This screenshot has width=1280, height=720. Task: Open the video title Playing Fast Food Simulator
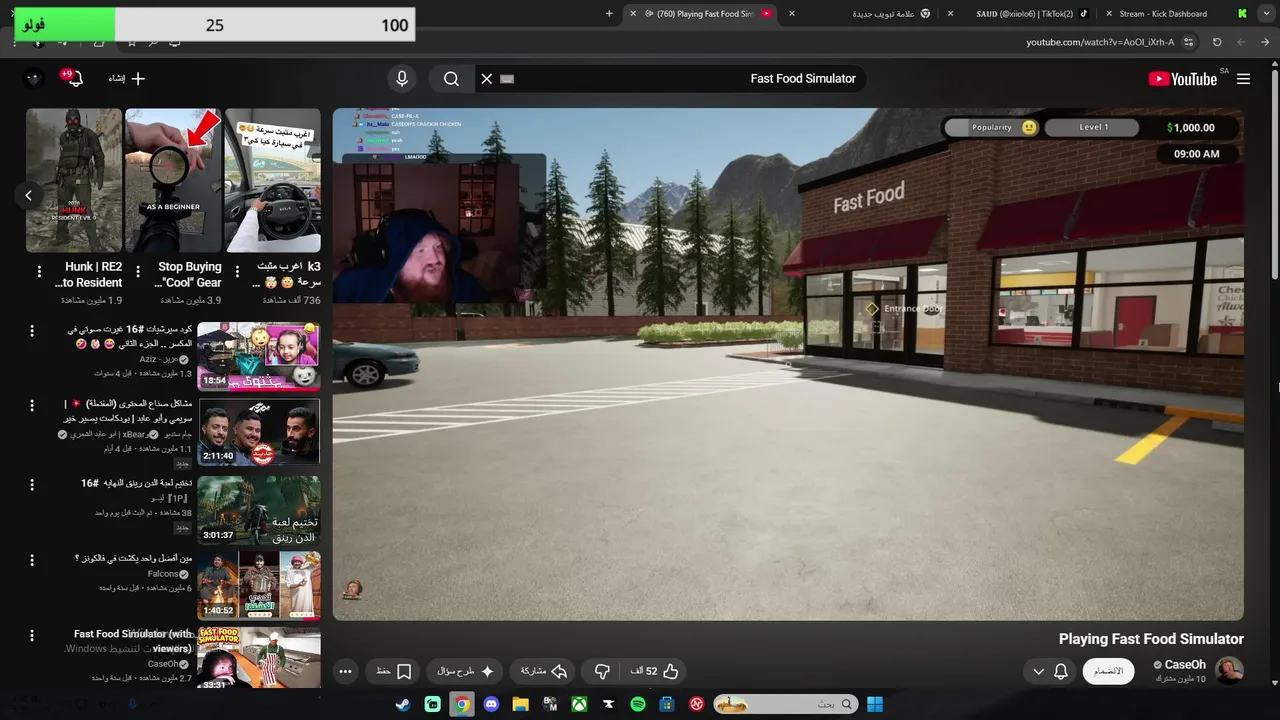pyautogui.click(x=1151, y=639)
